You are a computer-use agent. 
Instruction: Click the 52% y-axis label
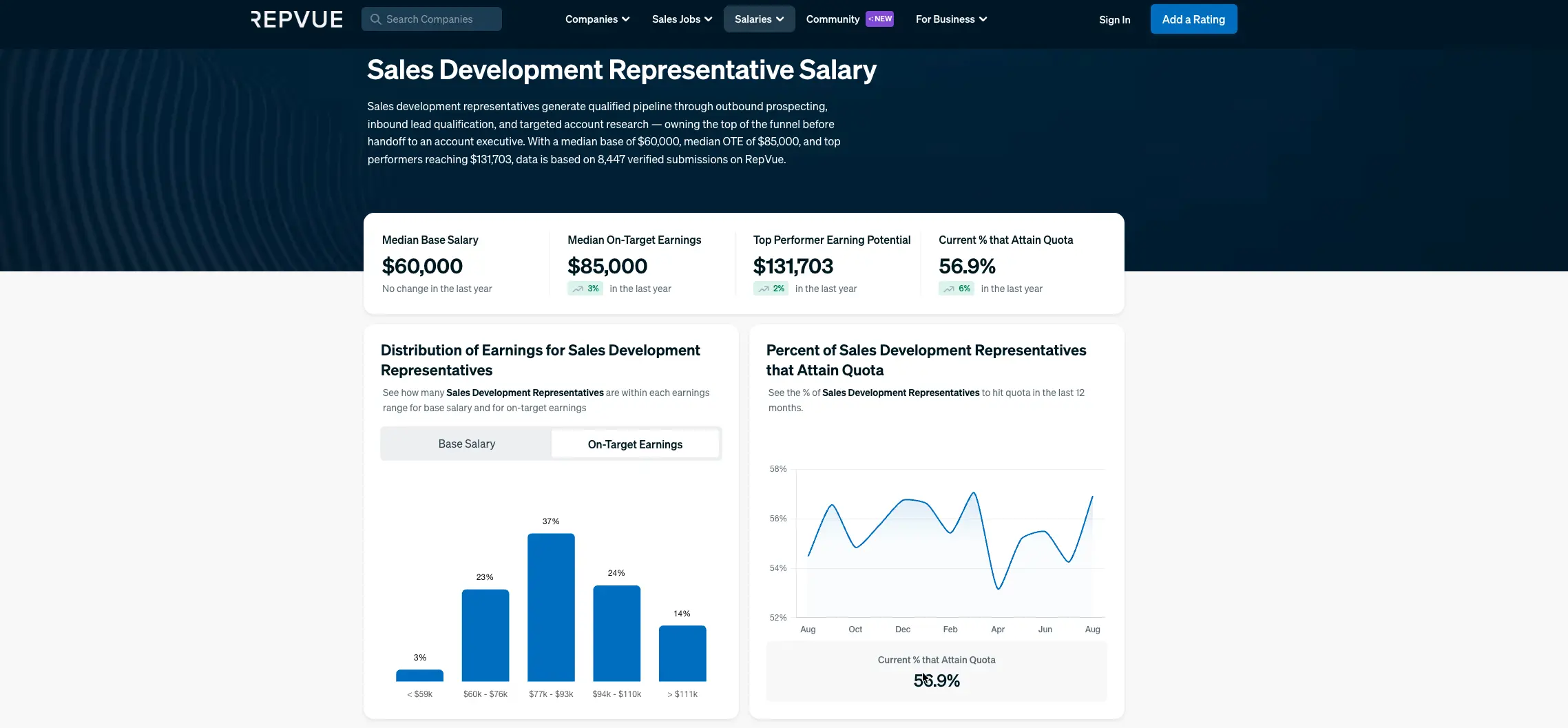[778, 618]
